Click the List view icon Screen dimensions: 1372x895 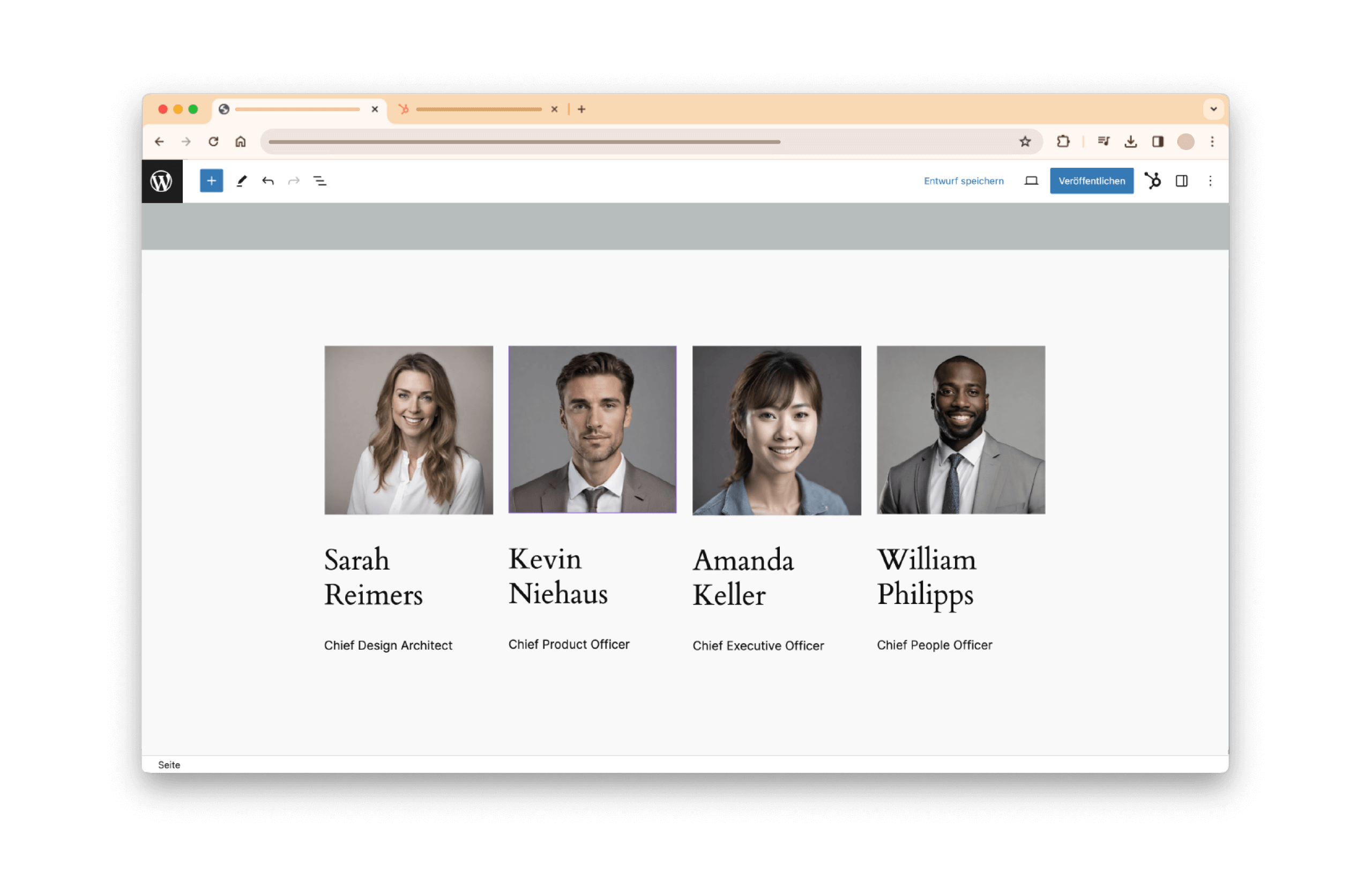(x=320, y=181)
